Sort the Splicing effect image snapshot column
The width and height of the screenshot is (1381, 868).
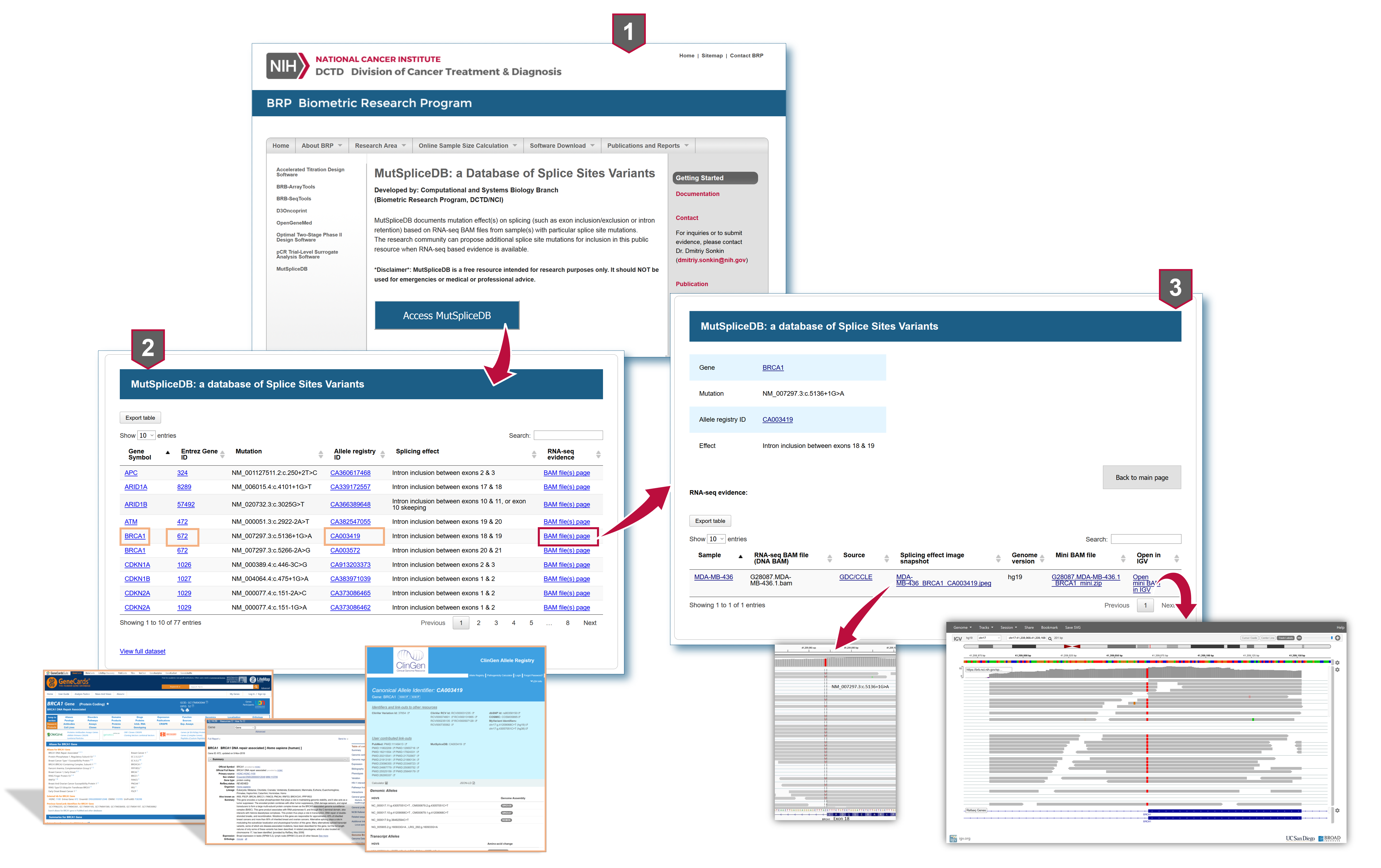click(998, 558)
